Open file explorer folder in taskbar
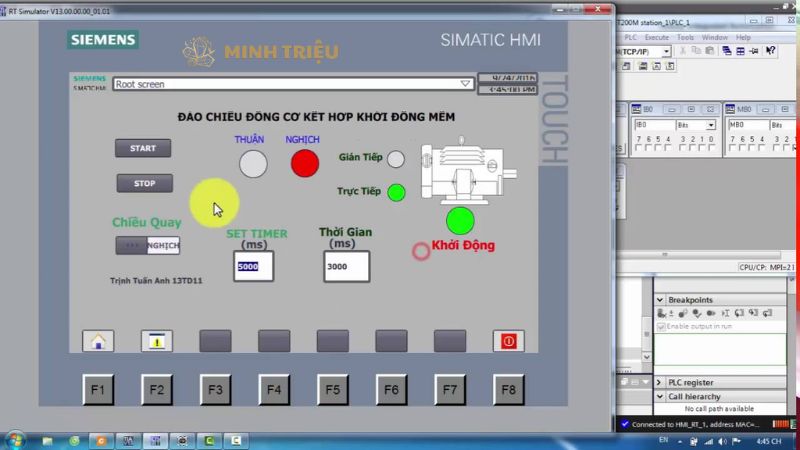The width and height of the screenshot is (800, 450). (46, 440)
